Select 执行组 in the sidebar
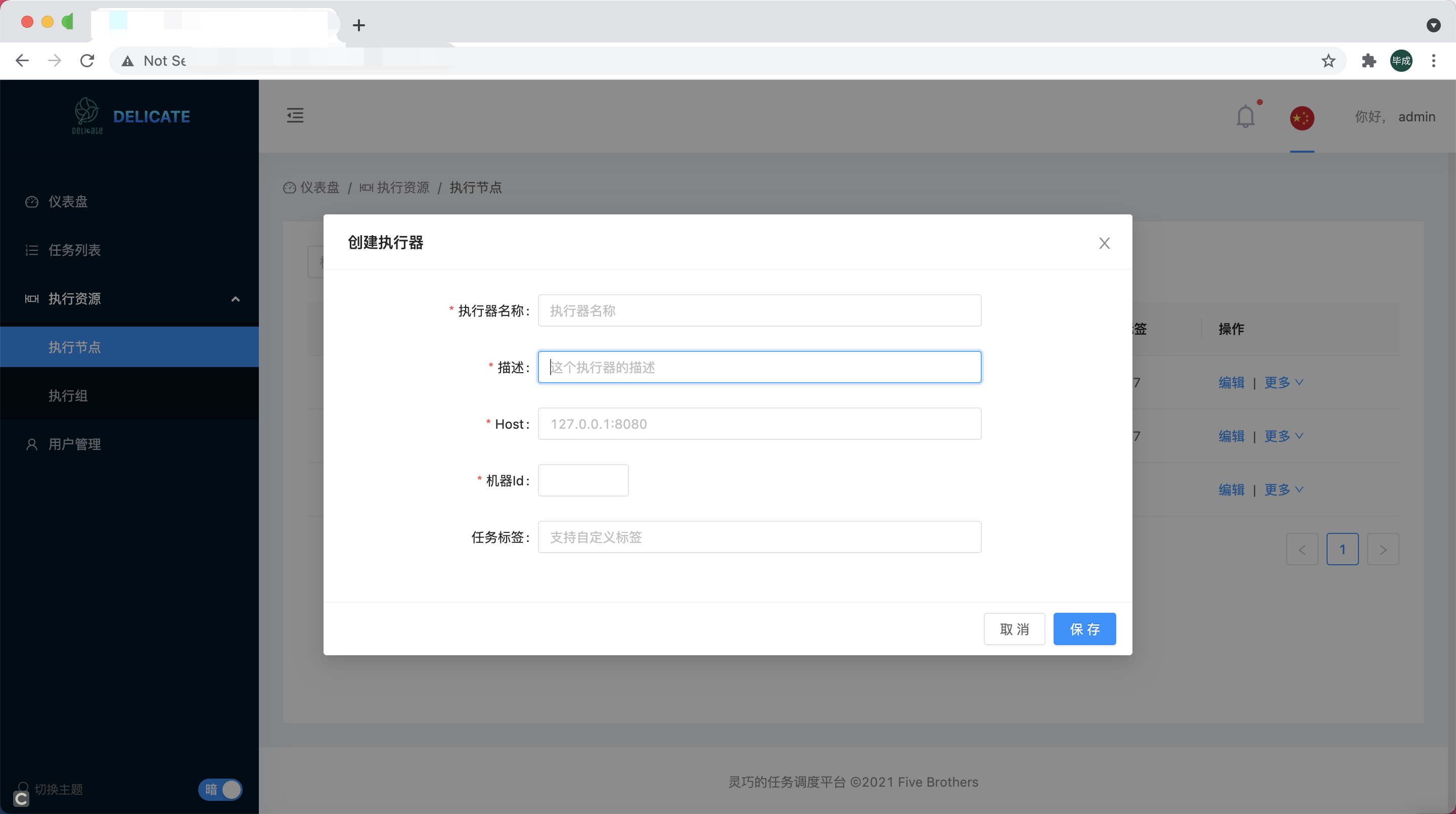 [68, 396]
